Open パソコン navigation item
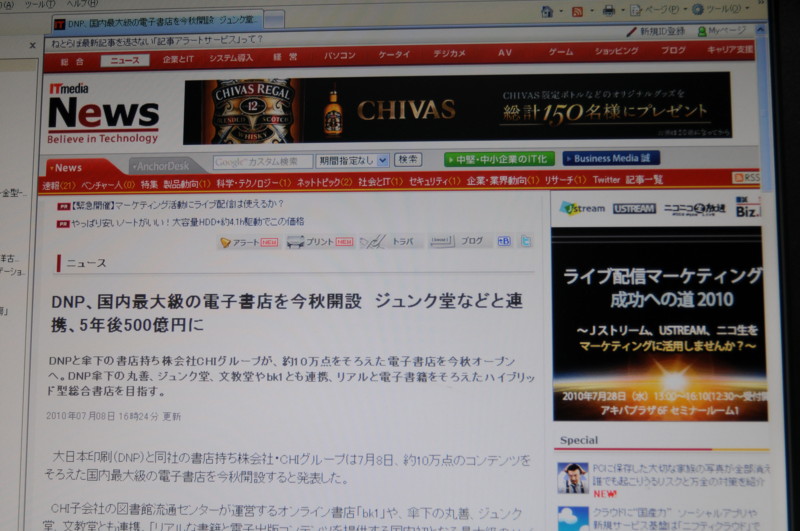The height and width of the screenshot is (531, 800). pyautogui.click(x=340, y=55)
